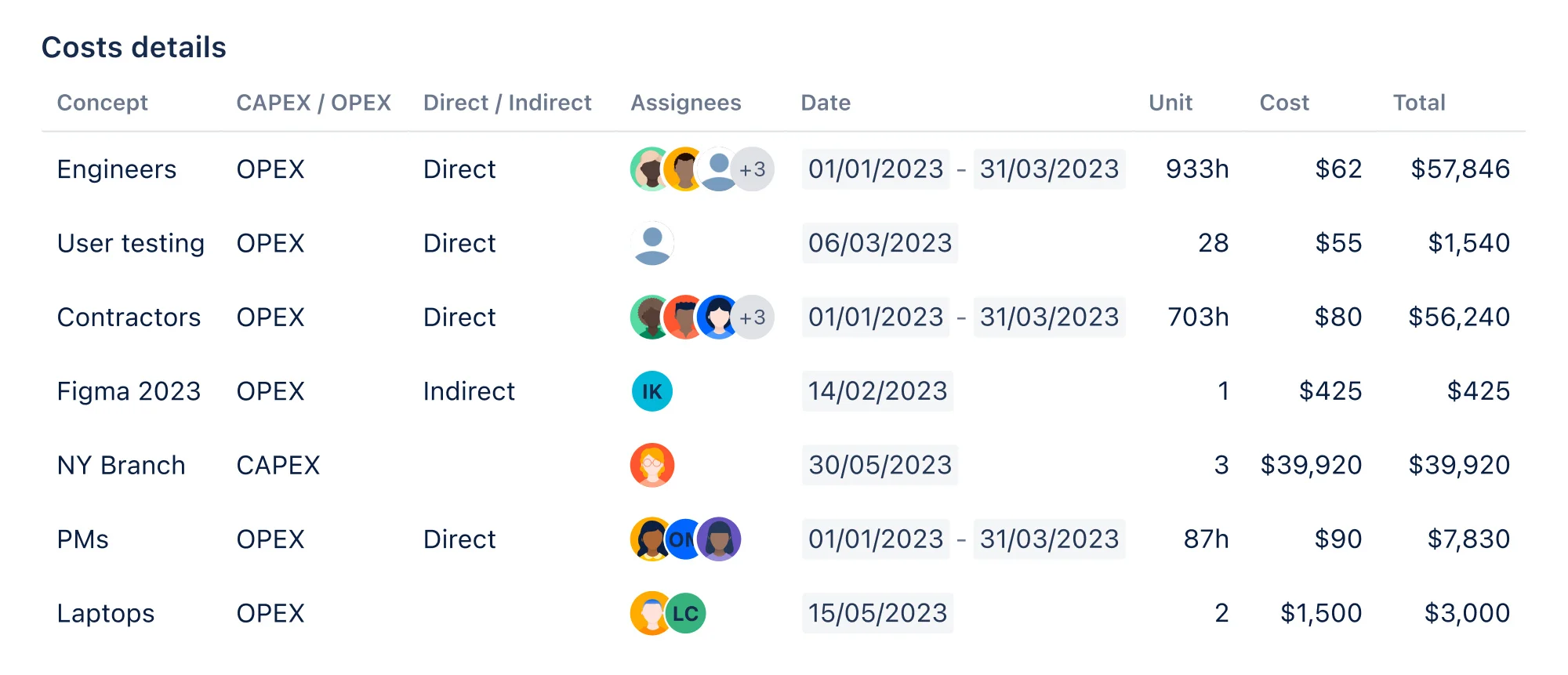Viewport: 1568px width, 675px height.
Task: Click the LC avatar in Laptops row
Action: point(687,613)
